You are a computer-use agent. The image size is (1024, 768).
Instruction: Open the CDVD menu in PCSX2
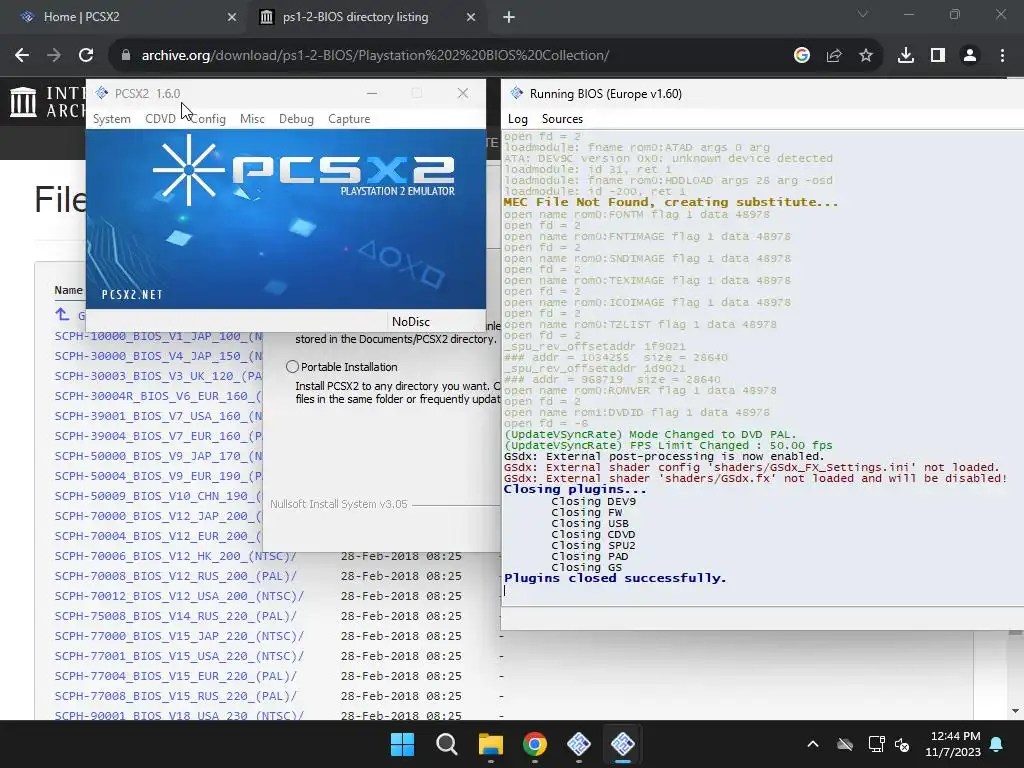pyautogui.click(x=160, y=119)
